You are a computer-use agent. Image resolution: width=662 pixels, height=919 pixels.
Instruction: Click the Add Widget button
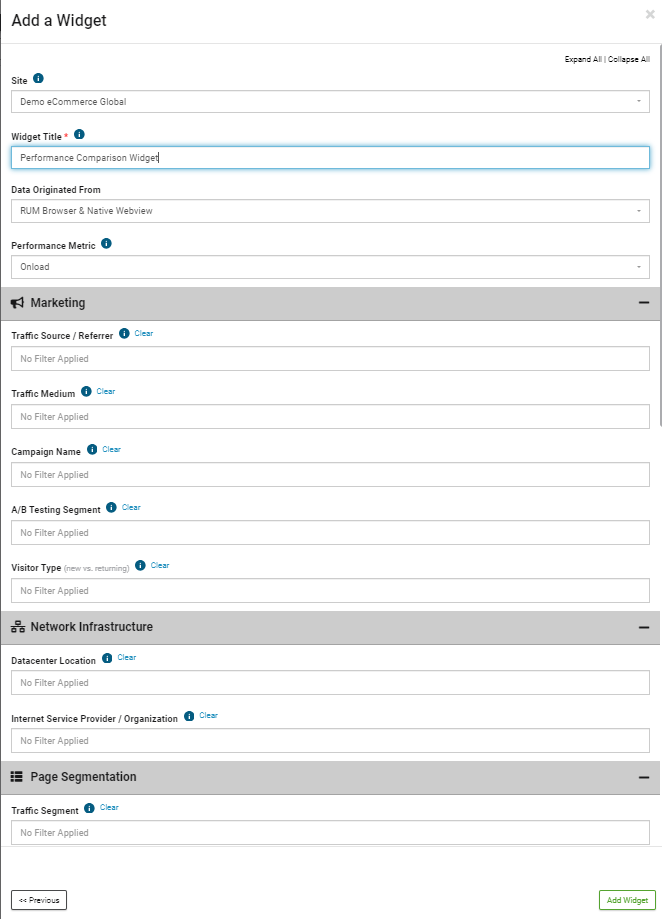627,900
